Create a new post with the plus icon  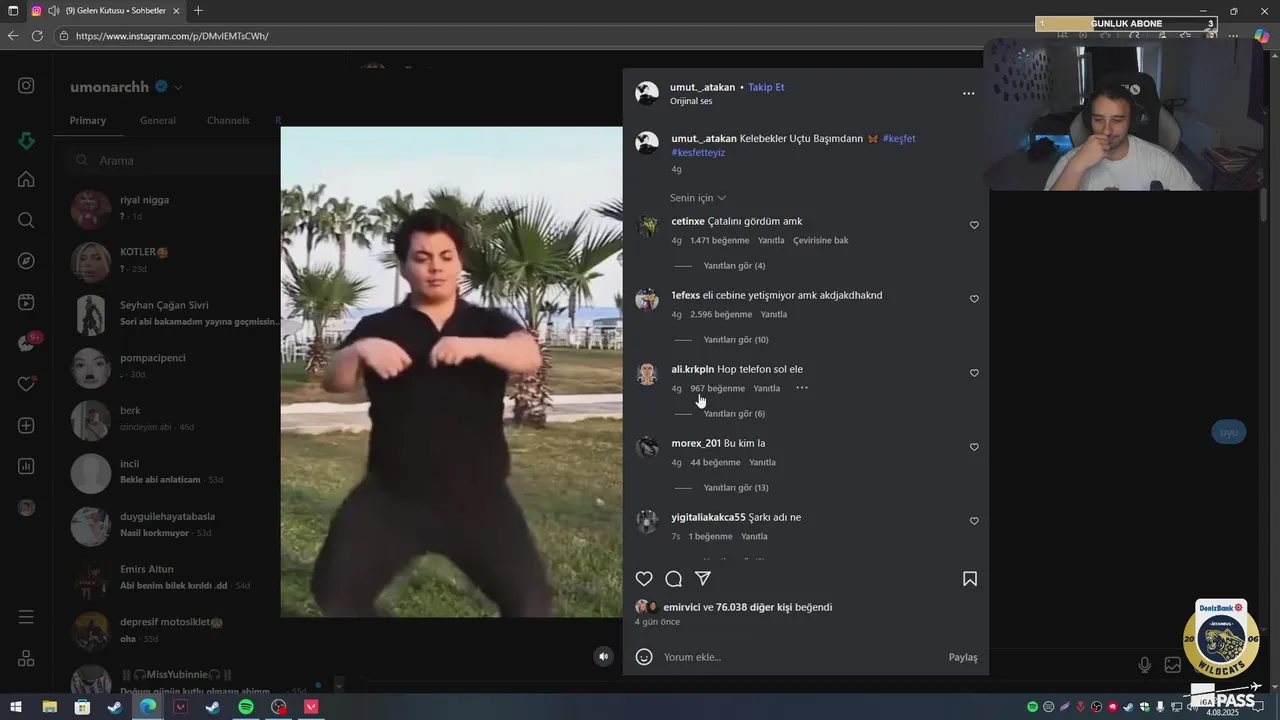pos(26,425)
